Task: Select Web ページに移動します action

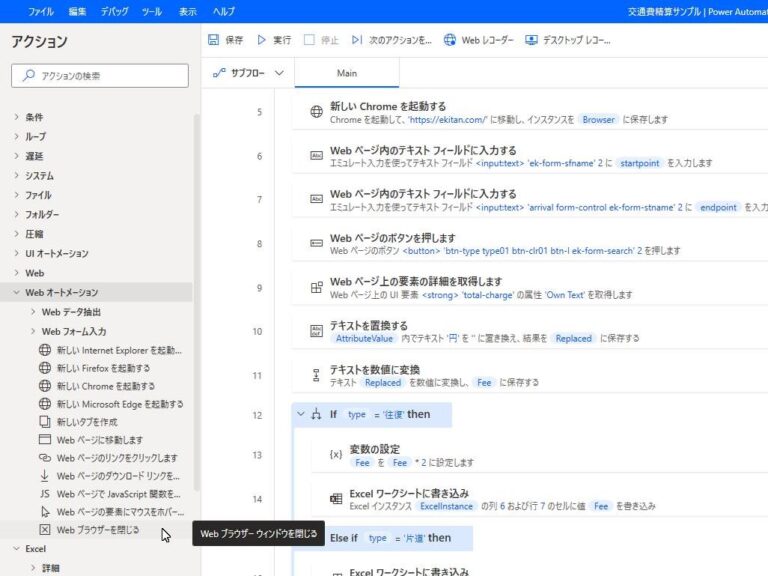Action: (91, 440)
